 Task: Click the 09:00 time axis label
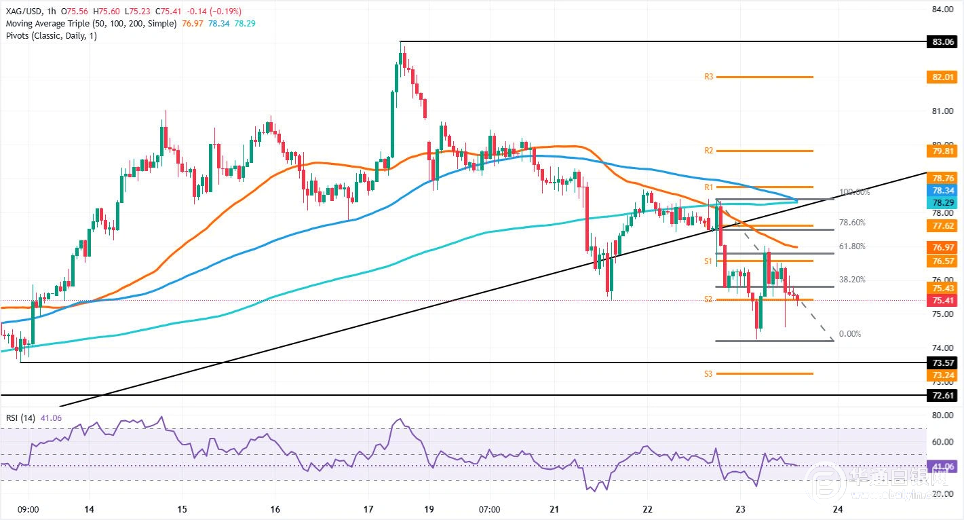coord(28,509)
